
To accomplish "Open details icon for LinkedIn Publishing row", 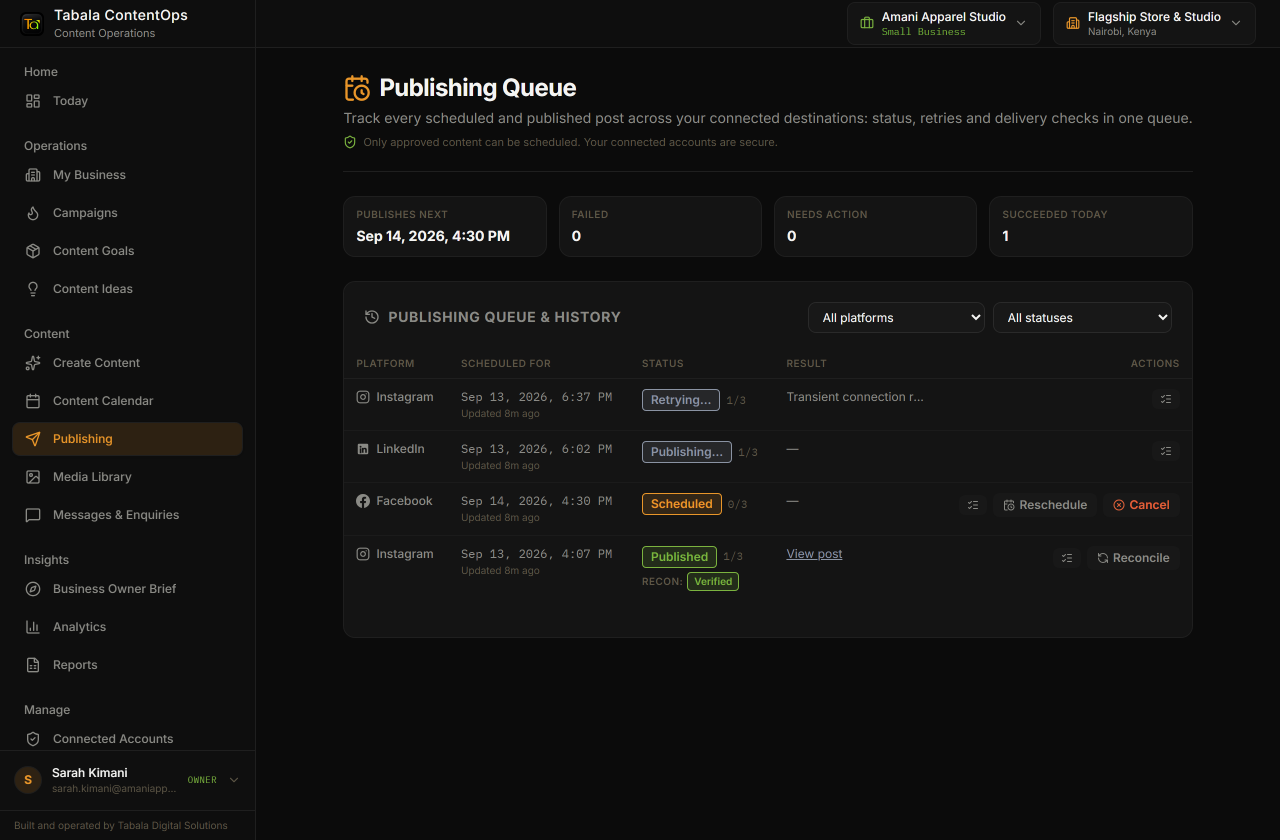I will [x=1166, y=451].
